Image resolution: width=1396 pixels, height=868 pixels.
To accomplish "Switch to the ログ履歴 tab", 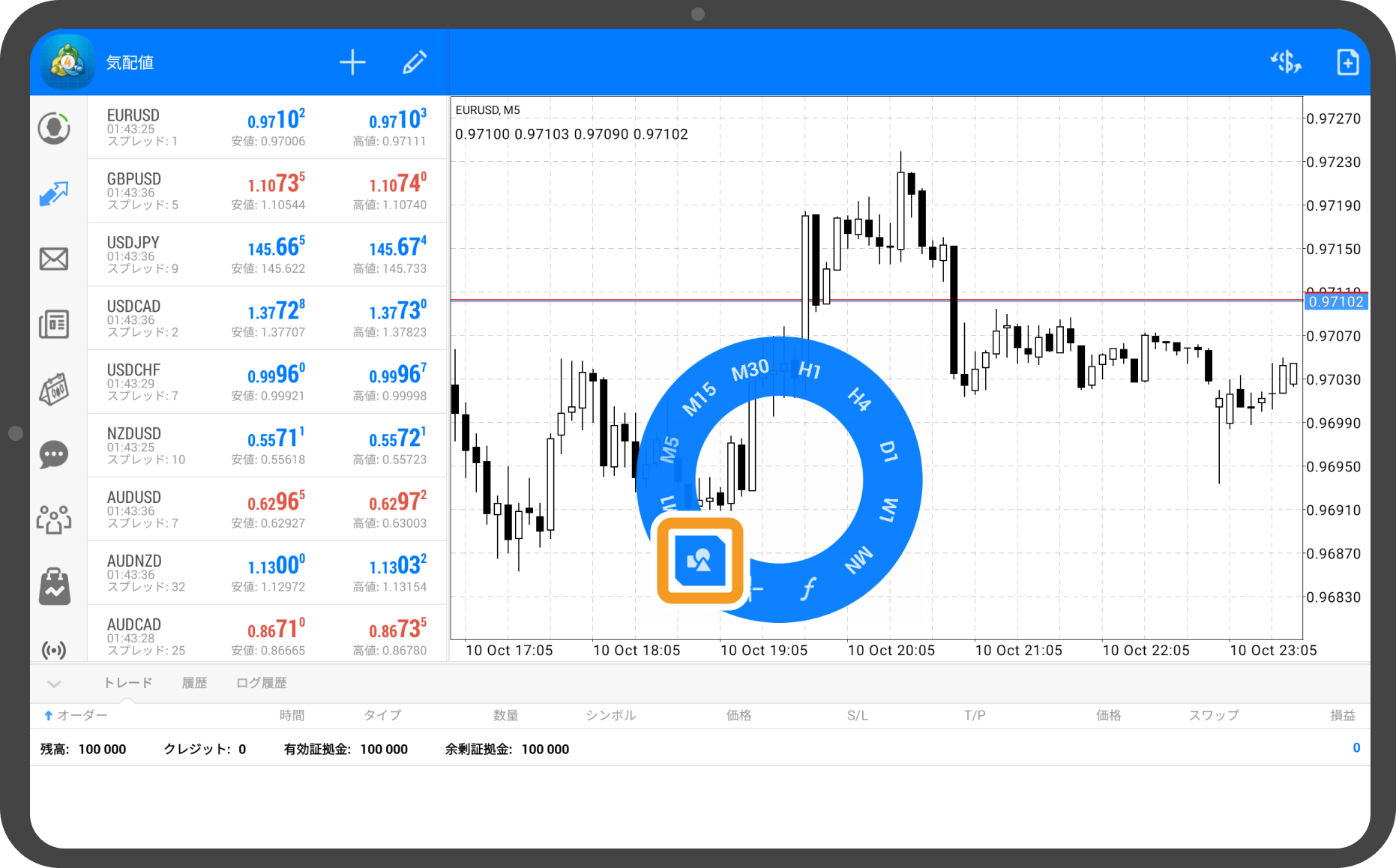I will tap(261, 683).
